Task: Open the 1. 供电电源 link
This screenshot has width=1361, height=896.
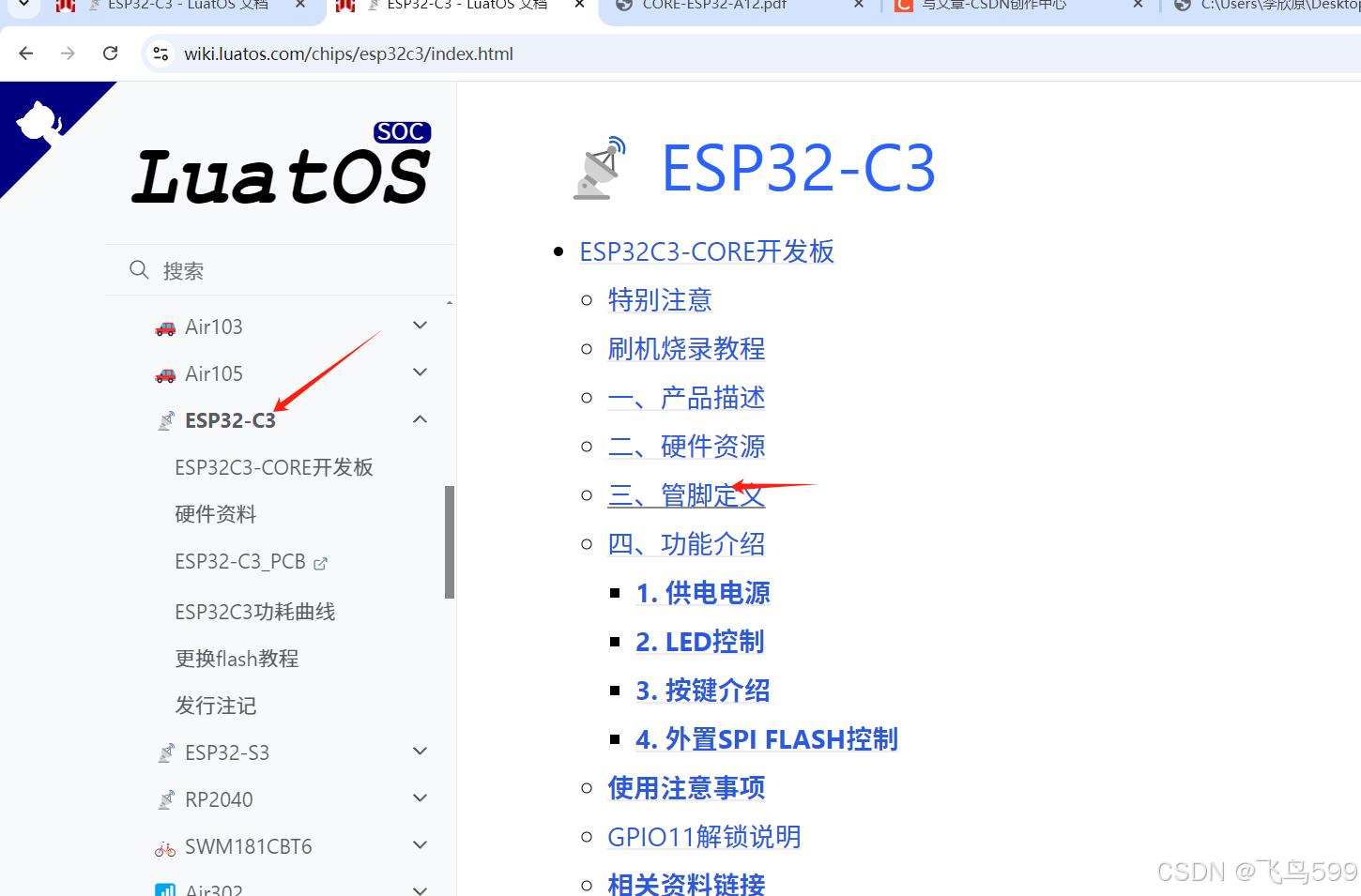Action: pos(703,593)
